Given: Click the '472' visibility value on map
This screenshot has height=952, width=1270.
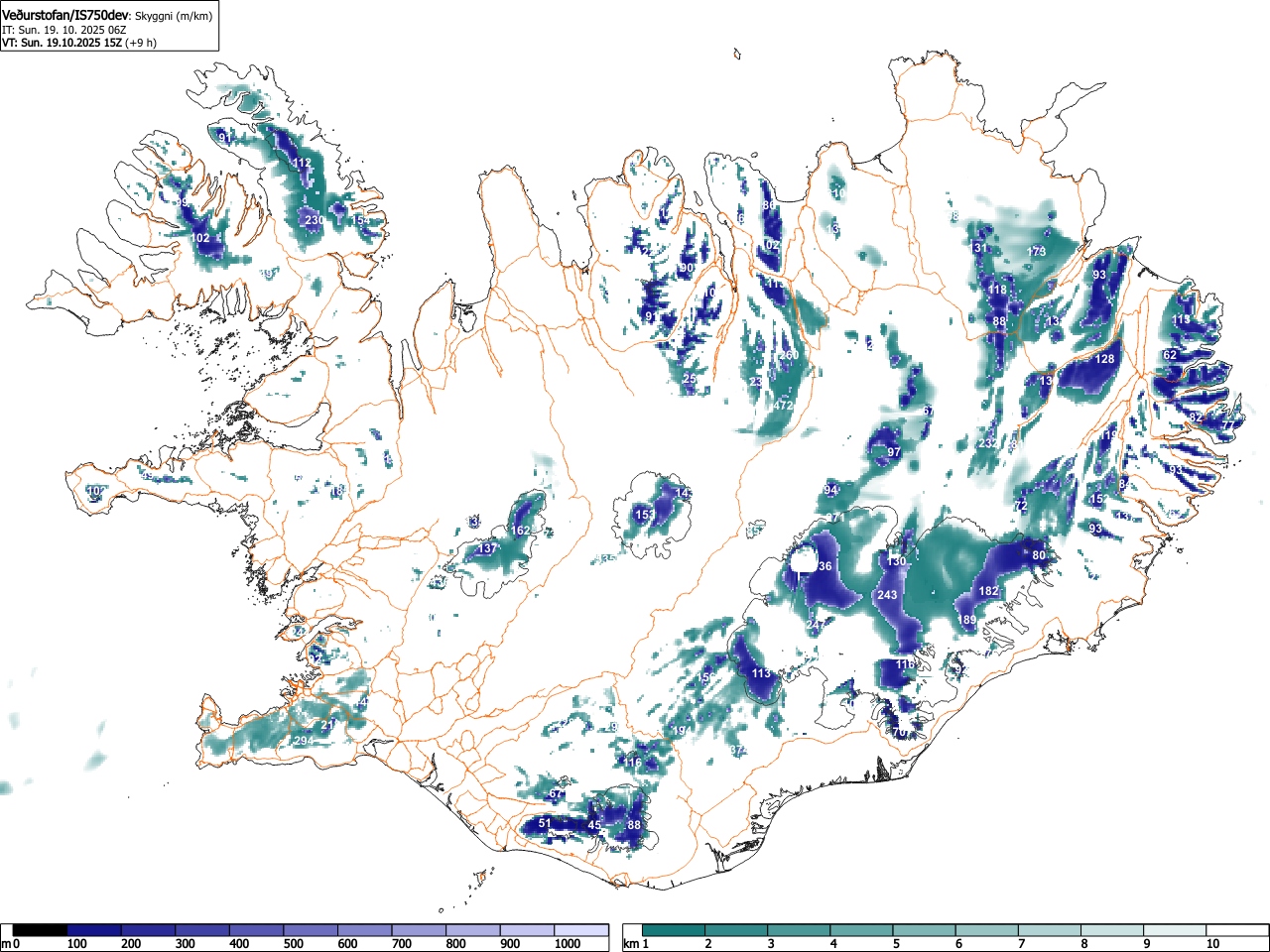Looking at the screenshot, I should pos(784,406).
